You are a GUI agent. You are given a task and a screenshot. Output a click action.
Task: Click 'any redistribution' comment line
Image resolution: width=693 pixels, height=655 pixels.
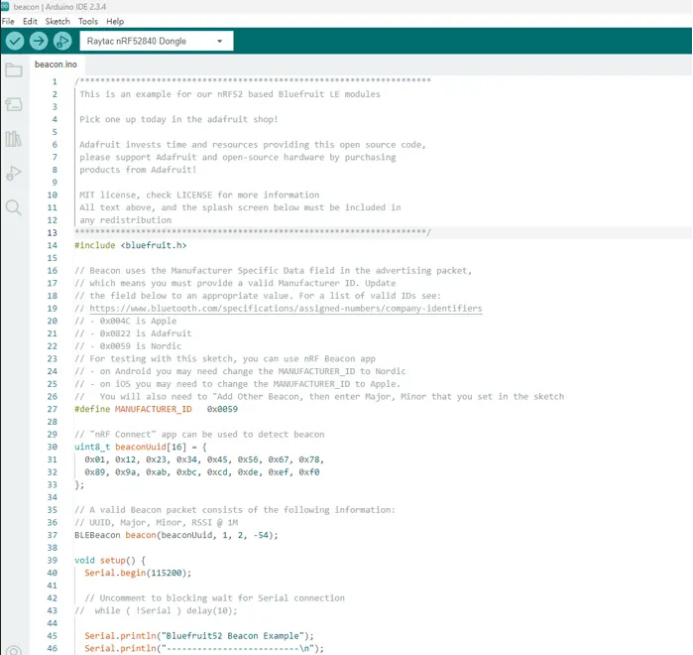point(126,220)
